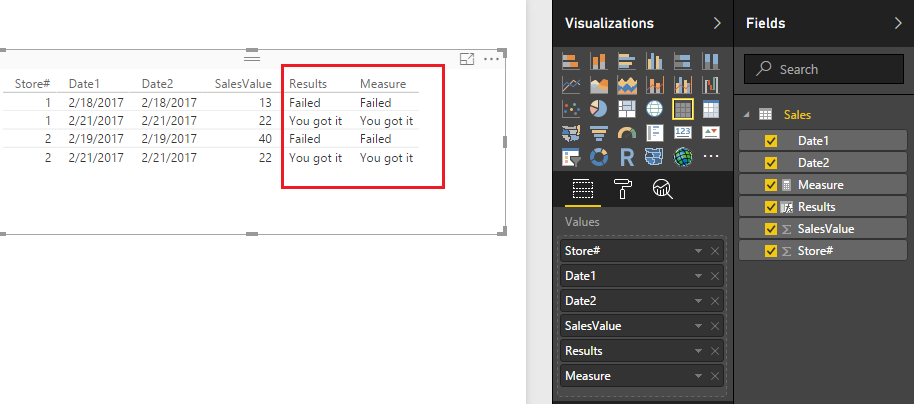
Task: Open More options ellipsis on table visual
Action: coord(492,59)
